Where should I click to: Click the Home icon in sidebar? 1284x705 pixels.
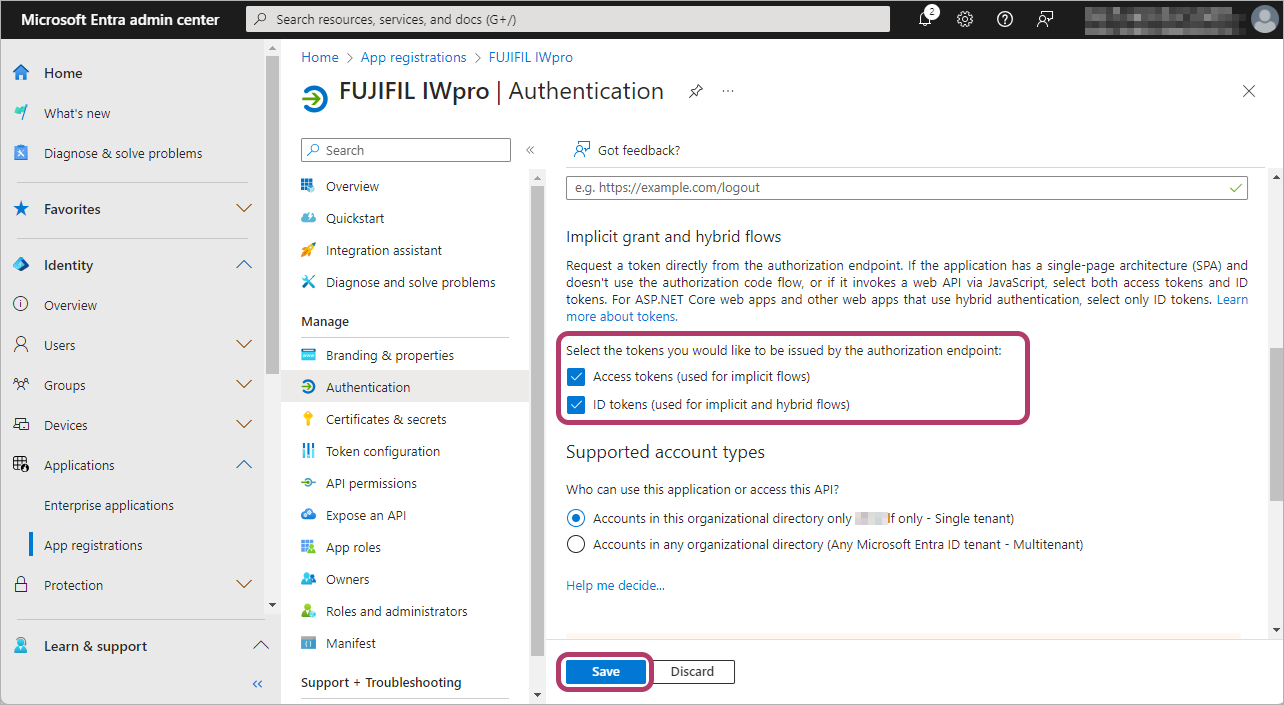pyautogui.click(x=21, y=73)
